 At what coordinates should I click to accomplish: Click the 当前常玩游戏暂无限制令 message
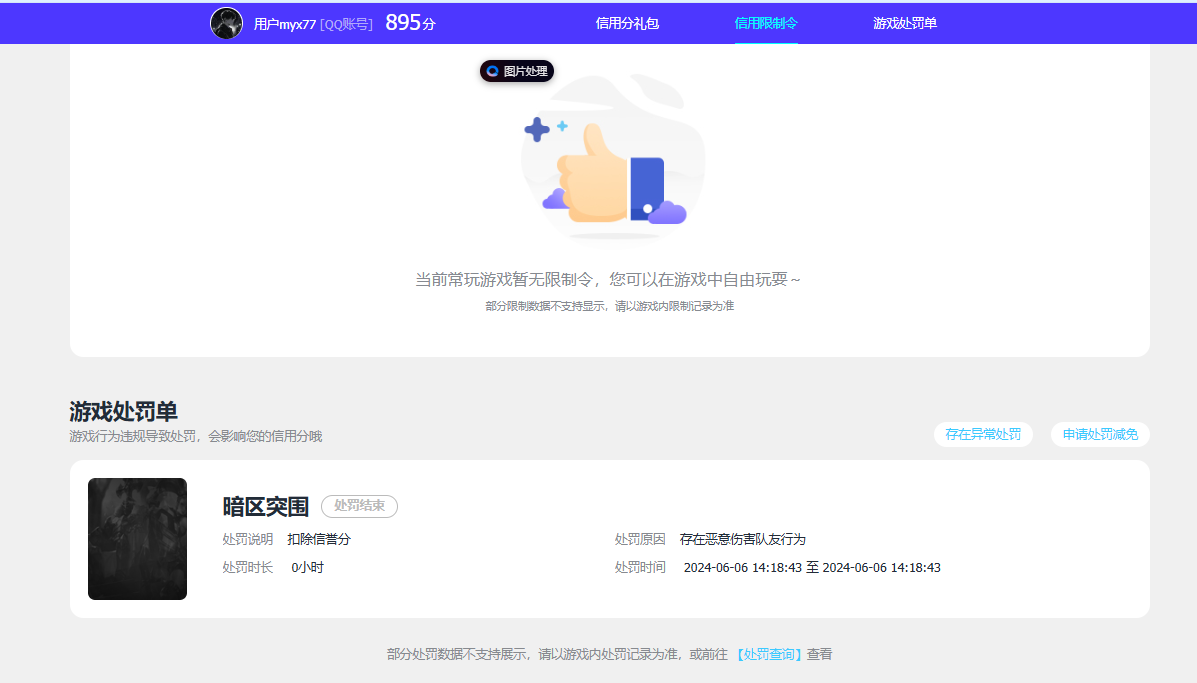608,280
